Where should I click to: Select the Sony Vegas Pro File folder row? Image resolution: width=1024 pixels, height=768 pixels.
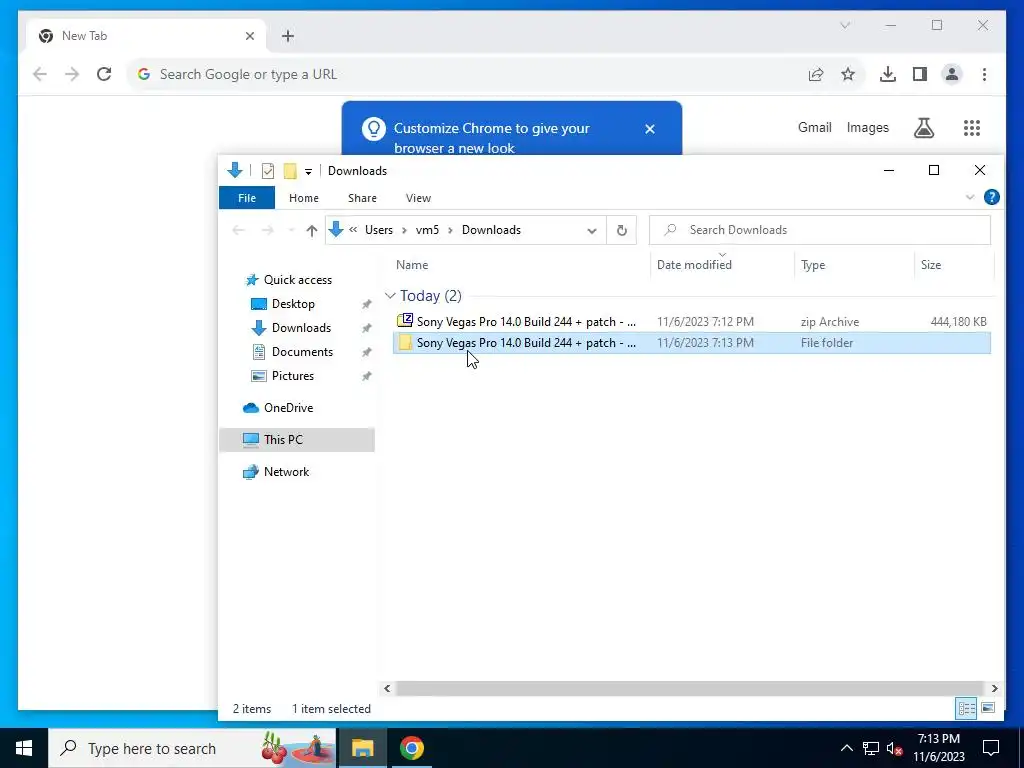pos(692,343)
